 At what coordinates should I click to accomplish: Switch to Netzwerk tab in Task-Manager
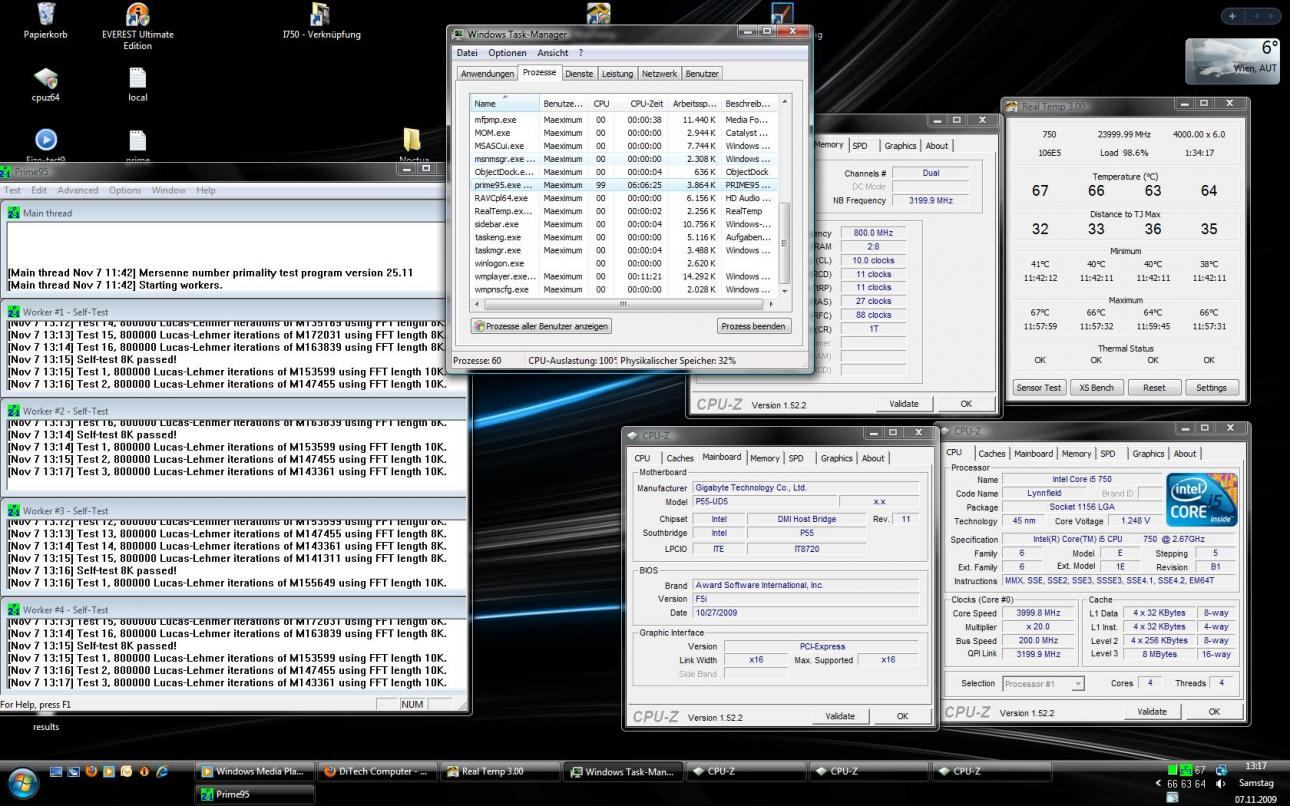click(x=659, y=74)
